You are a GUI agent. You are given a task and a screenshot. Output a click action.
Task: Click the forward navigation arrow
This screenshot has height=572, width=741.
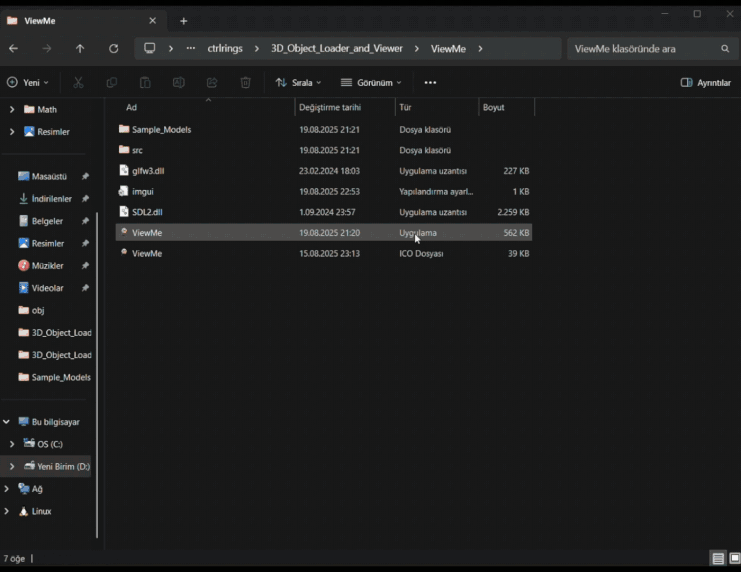coord(46,49)
